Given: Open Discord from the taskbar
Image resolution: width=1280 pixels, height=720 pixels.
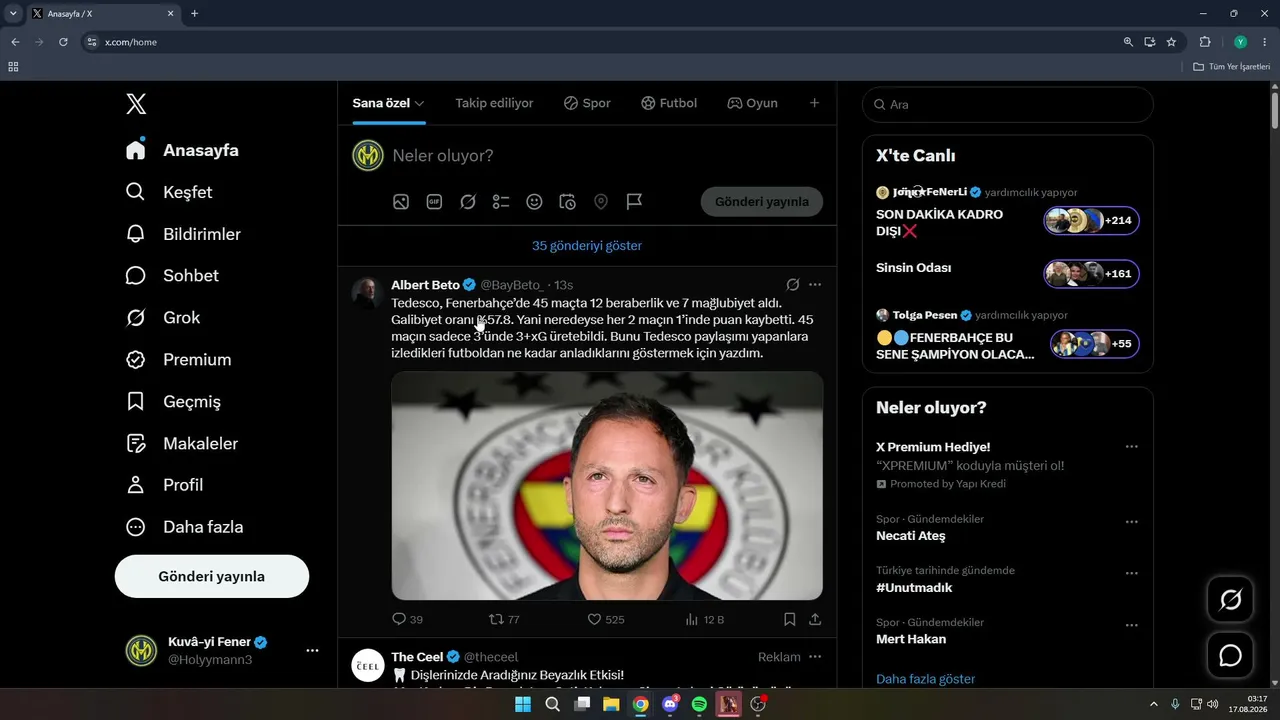Looking at the screenshot, I should [x=670, y=704].
